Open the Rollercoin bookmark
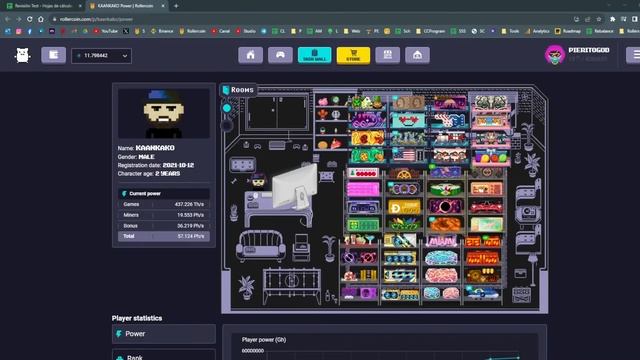The width and height of the screenshot is (640, 360). [x=192, y=31]
